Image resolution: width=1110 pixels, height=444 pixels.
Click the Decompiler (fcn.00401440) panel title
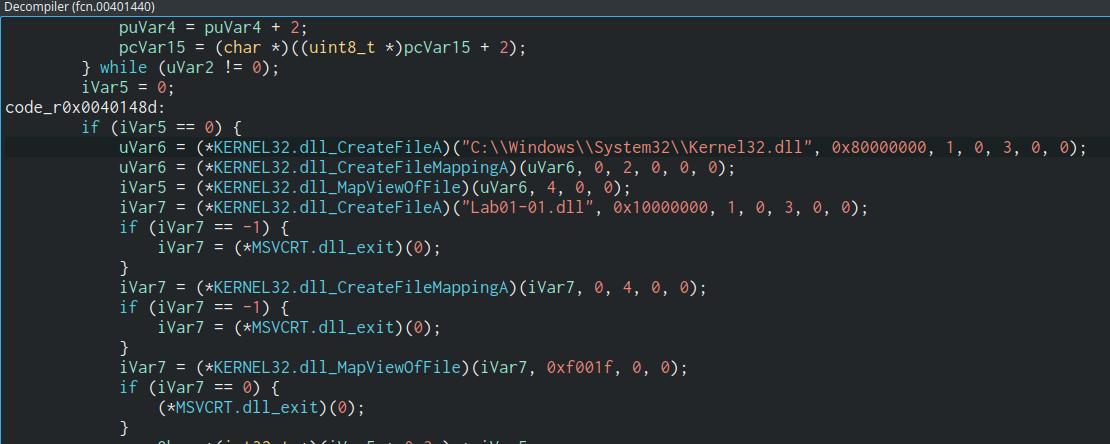[78, 7]
